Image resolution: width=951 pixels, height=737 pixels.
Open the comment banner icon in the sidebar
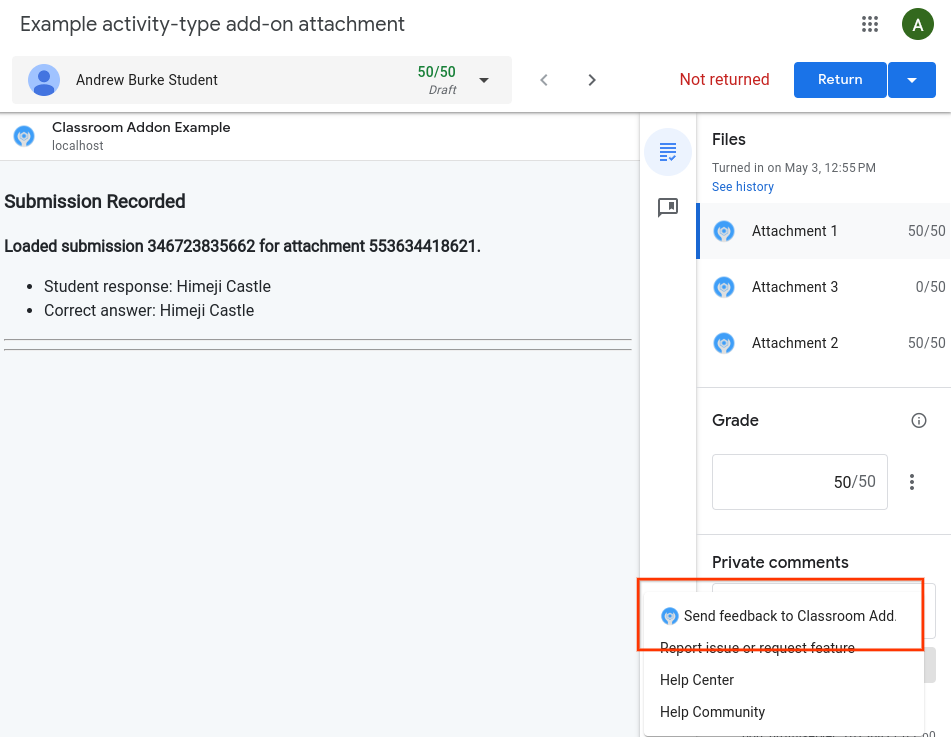pyautogui.click(x=668, y=208)
